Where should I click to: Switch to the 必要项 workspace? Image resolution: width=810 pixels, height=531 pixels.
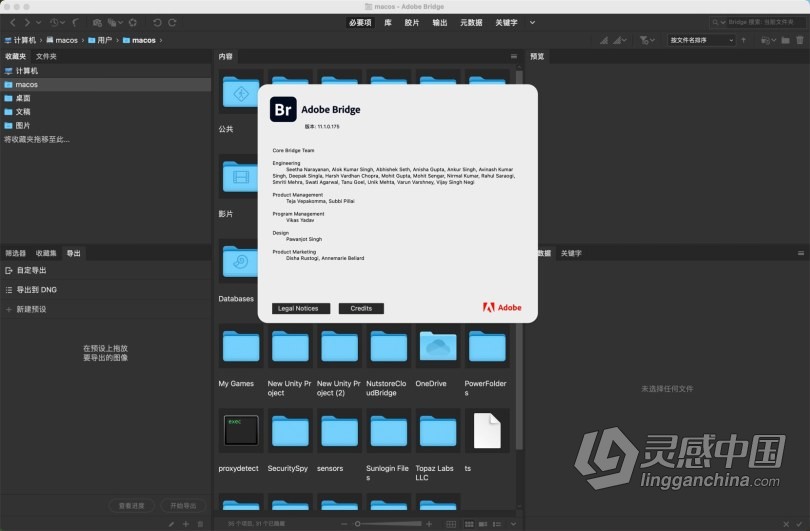(x=360, y=23)
